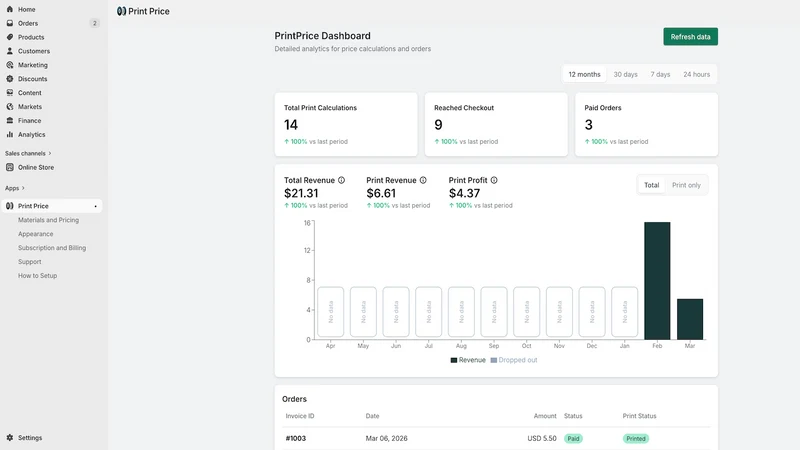Open the How to Setup page
The height and width of the screenshot is (450, 800).
point(38,276)
